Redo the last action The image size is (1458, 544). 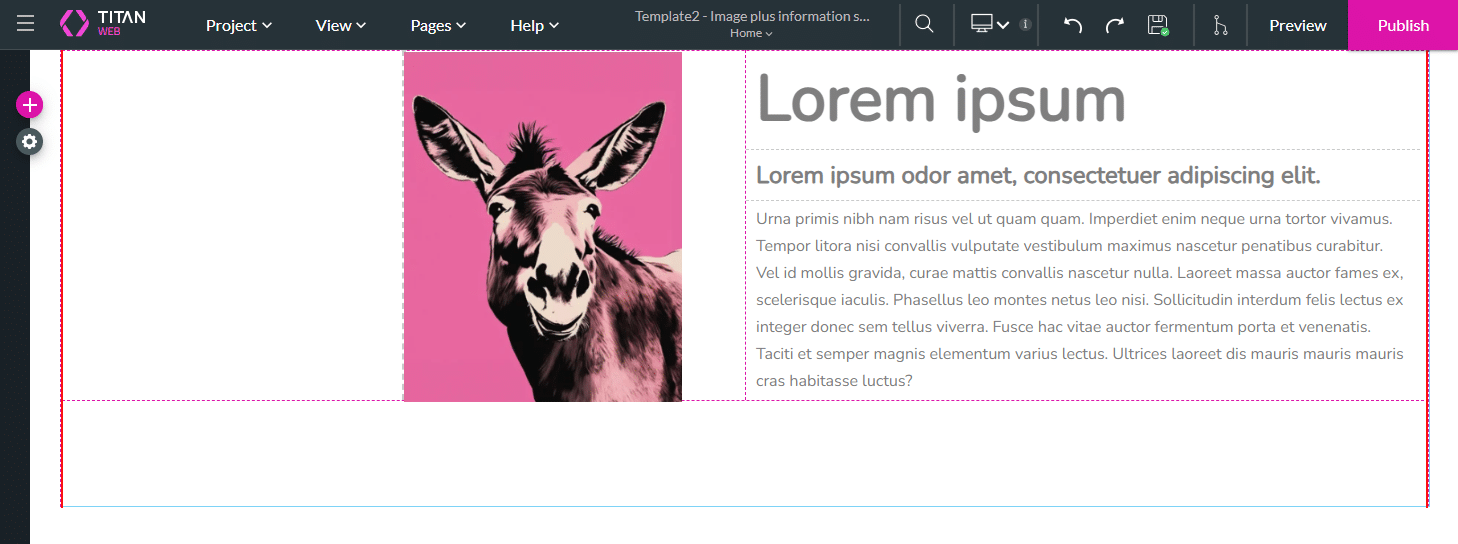(x=1115, y=25)
